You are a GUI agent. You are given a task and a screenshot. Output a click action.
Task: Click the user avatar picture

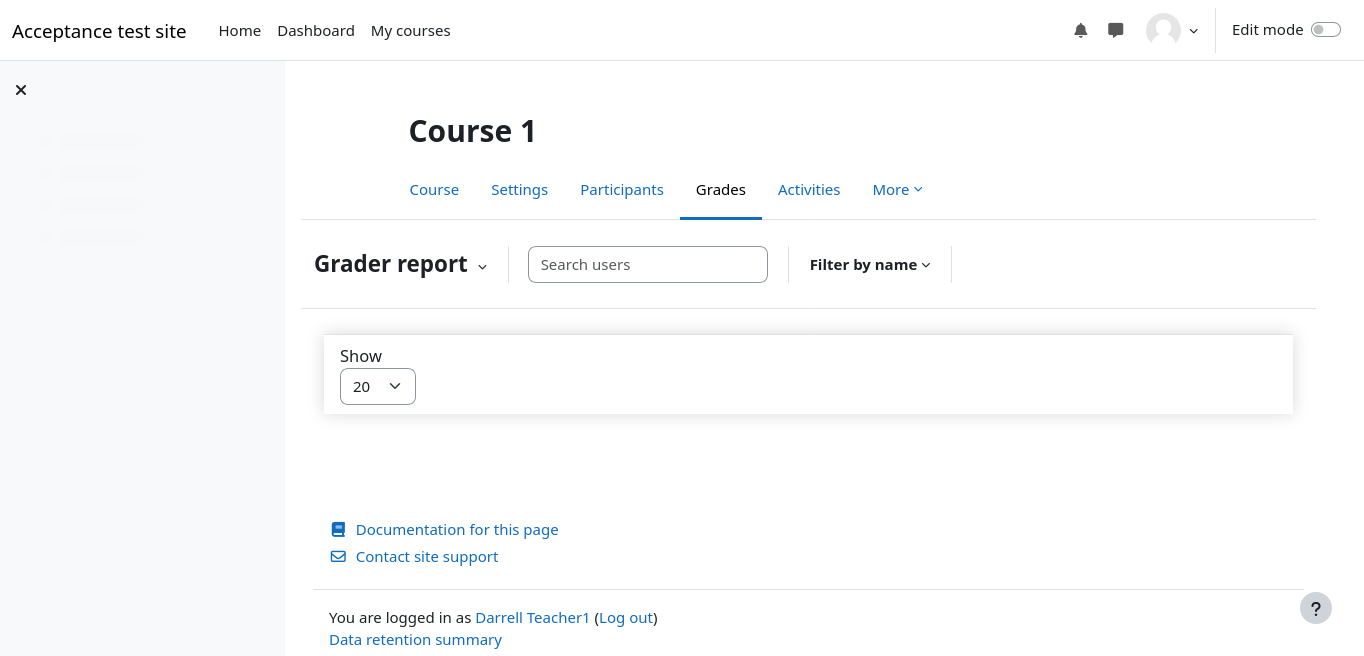tap(1163, 30)
